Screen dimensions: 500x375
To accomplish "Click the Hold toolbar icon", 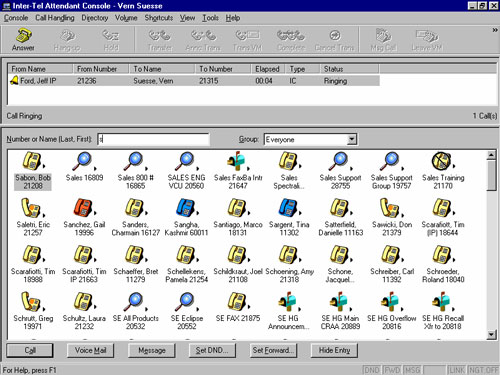I will [x=111, y=39].
